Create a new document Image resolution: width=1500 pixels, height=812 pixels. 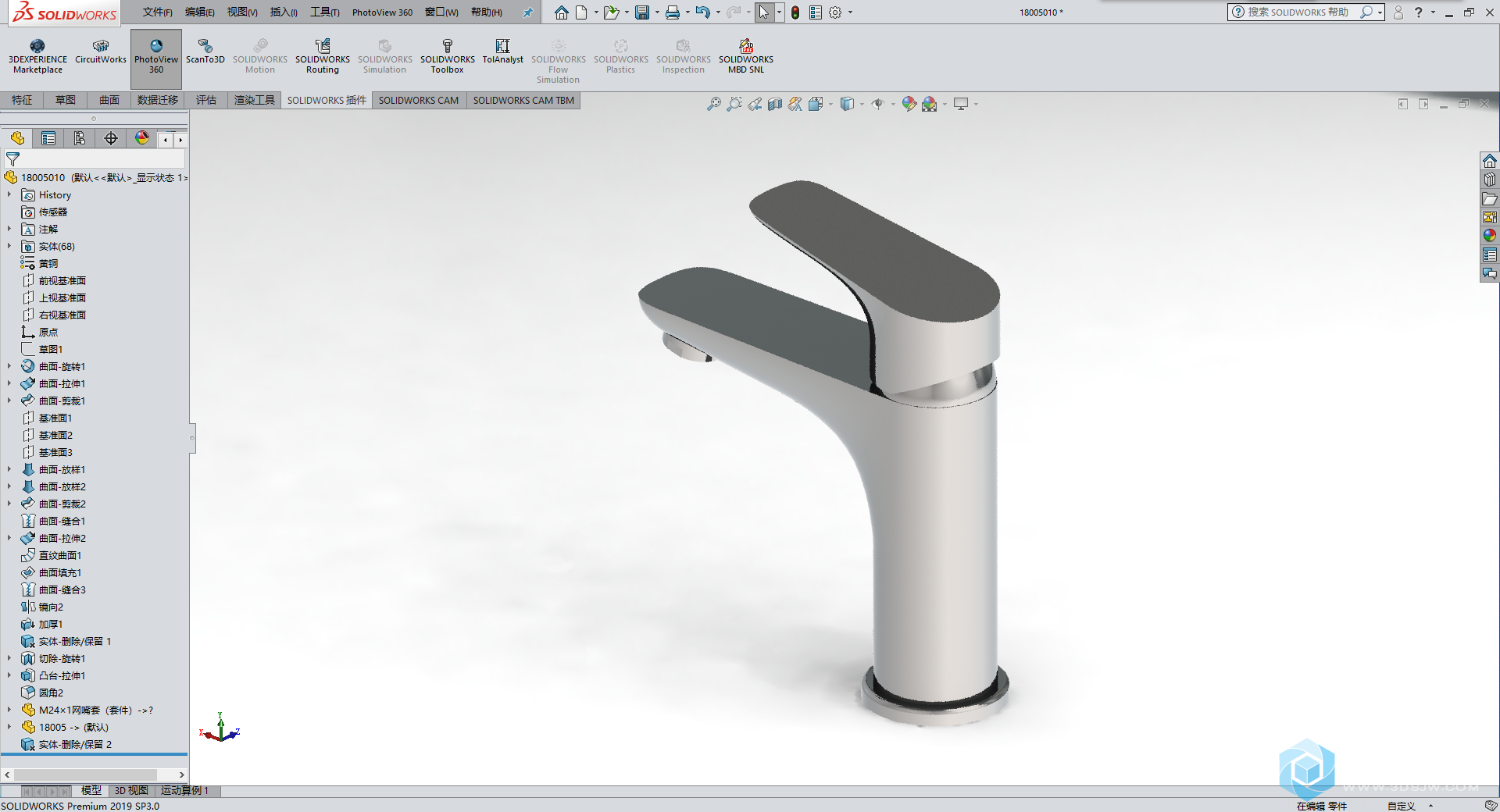coord(581,12)
